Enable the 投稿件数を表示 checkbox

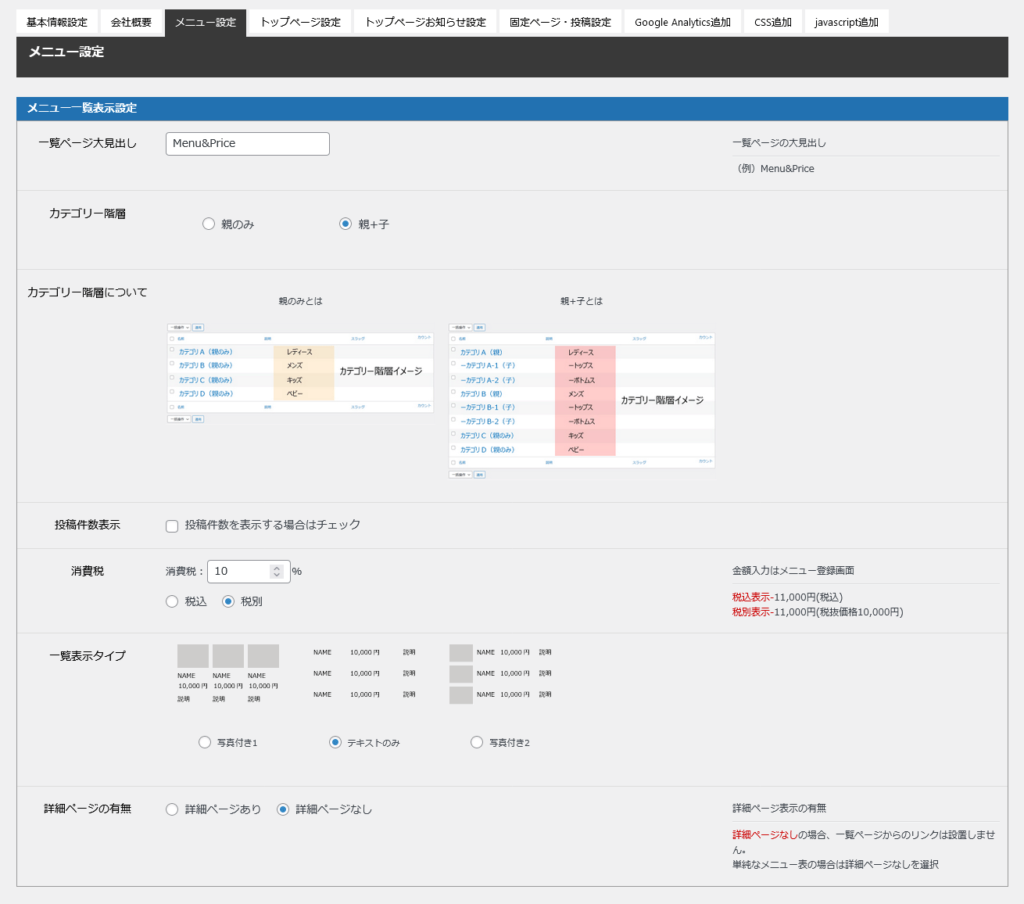[x=172, y=526]
